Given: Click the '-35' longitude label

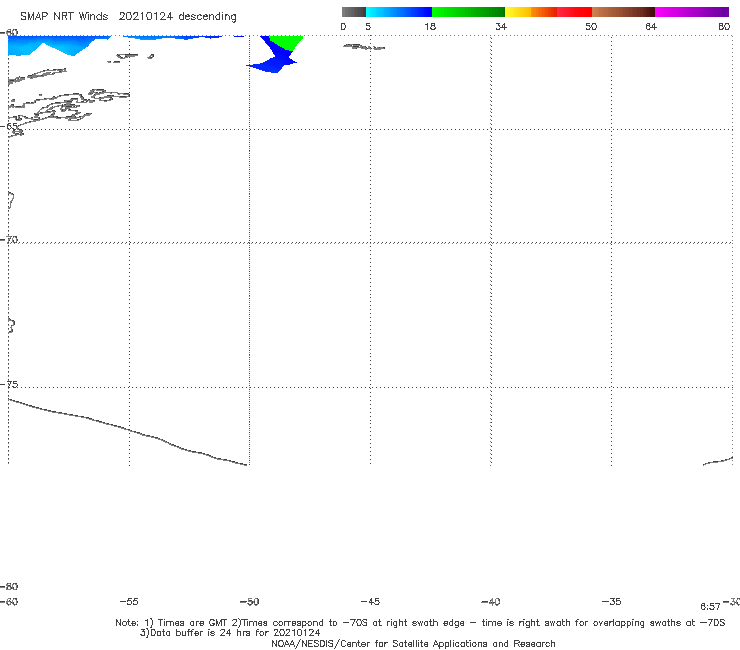Looking at the screenshot, I should coord(612,601).
